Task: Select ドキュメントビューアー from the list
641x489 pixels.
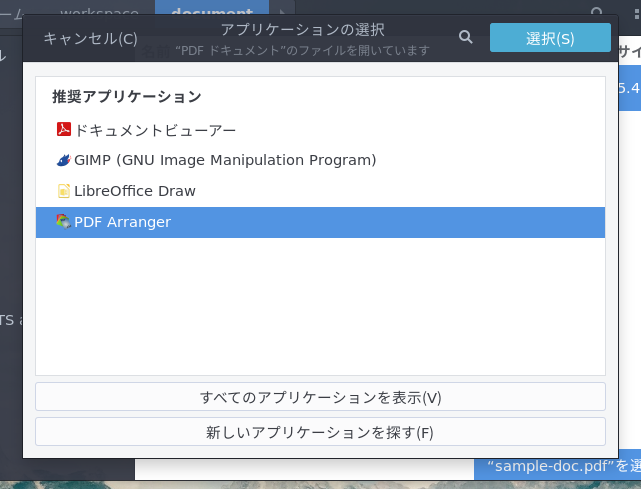Action: tap(320, 130)
